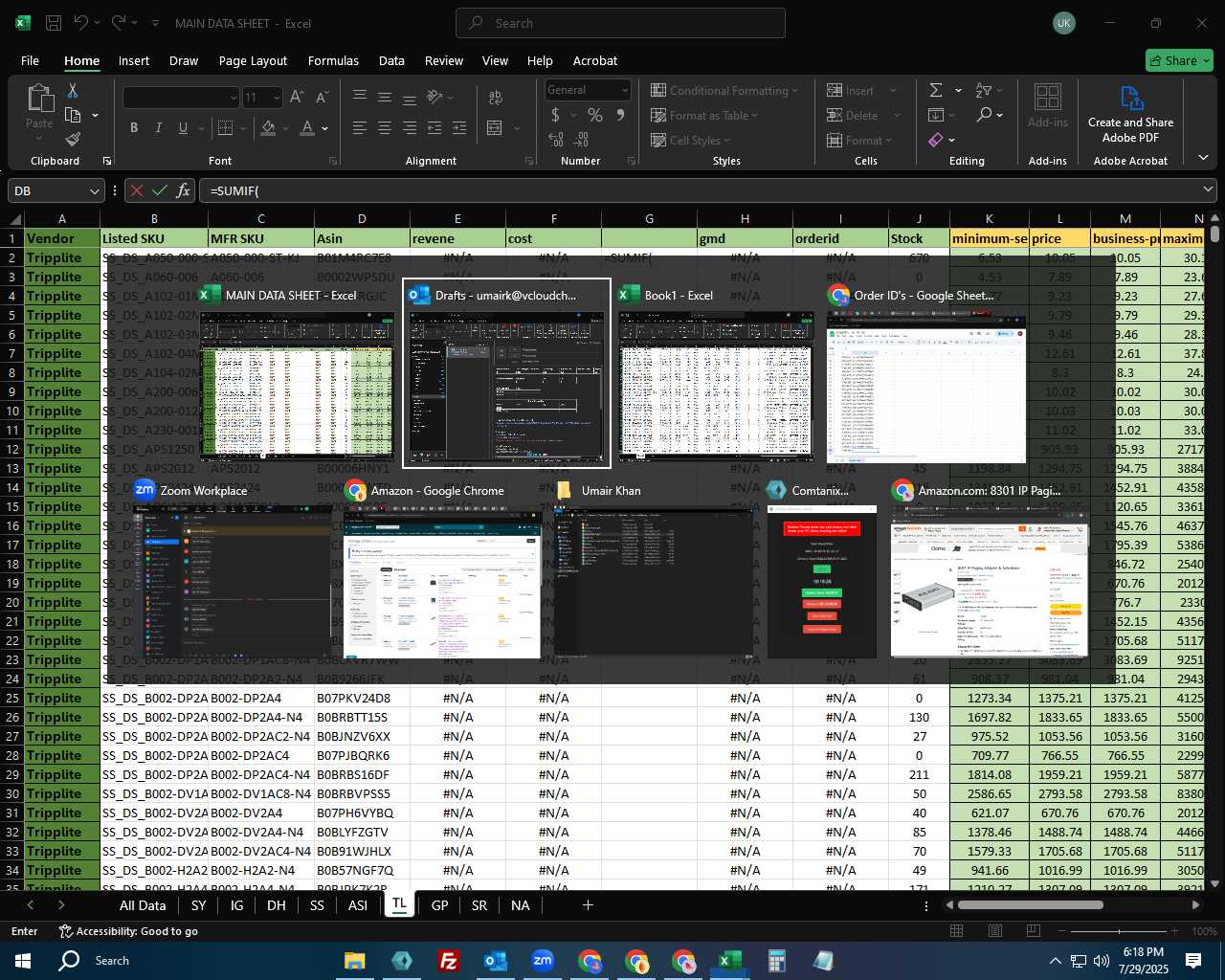Image resolution: width=1225 pixels, height=980 pixels.
Task: Open Number format General dropdown
Action: [x=625, y=90]
